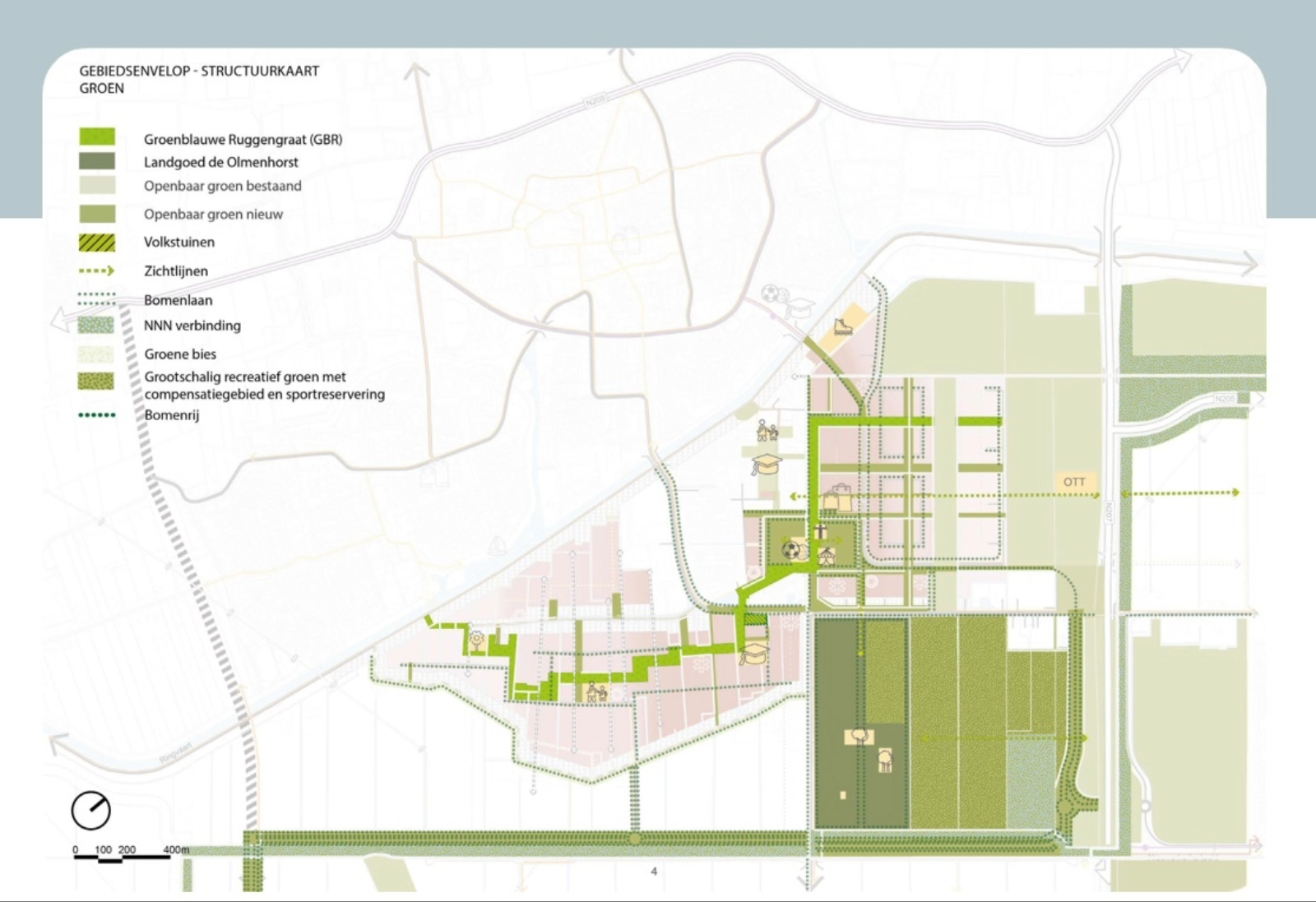Select the Gebiedsenvelop Structuurkaart title text
Viewport: 1316px width, 902px height.
198,72
